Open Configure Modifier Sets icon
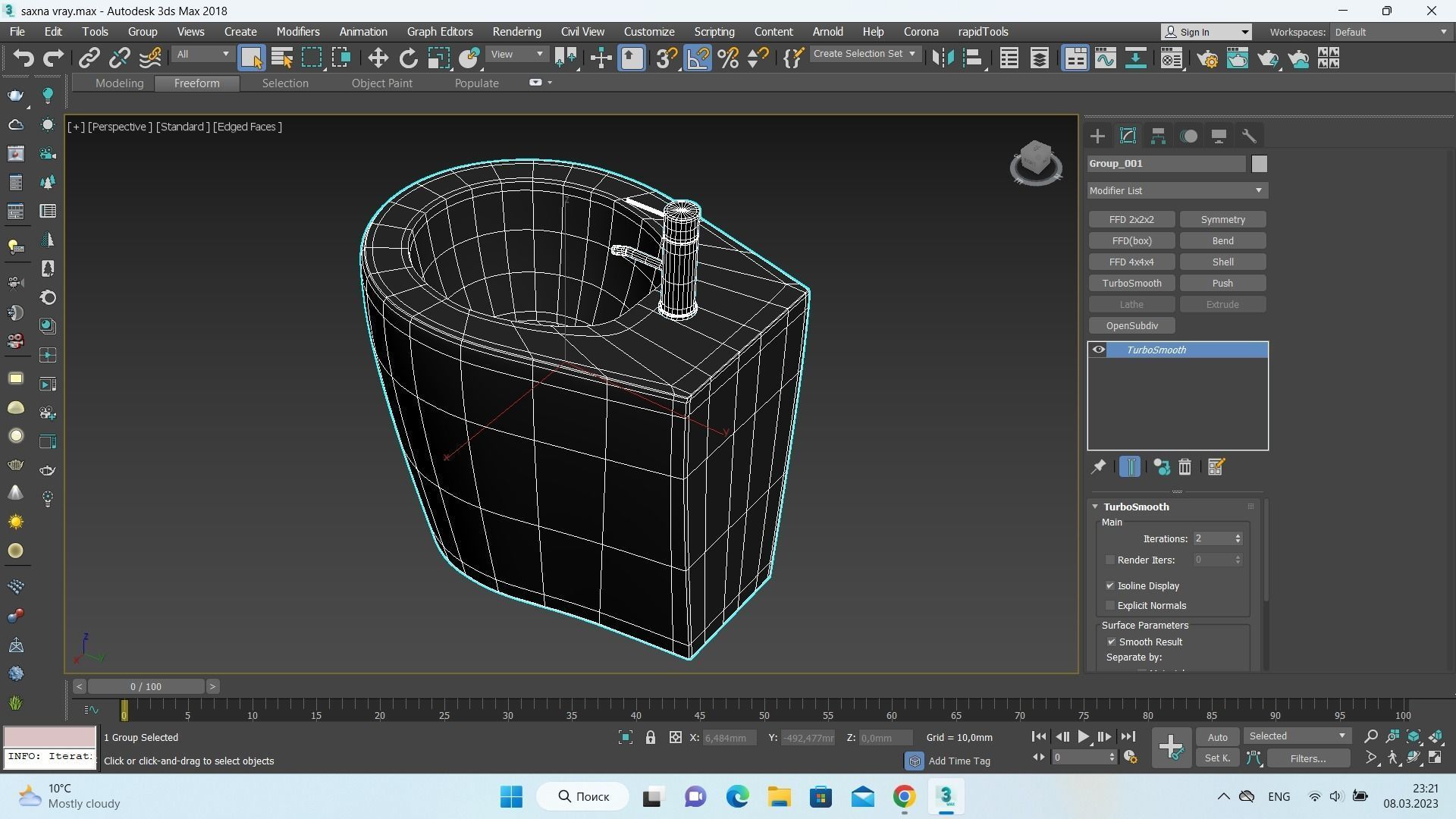Image resolution: width=1456 pixels, height=819 pixels. 1216,467
